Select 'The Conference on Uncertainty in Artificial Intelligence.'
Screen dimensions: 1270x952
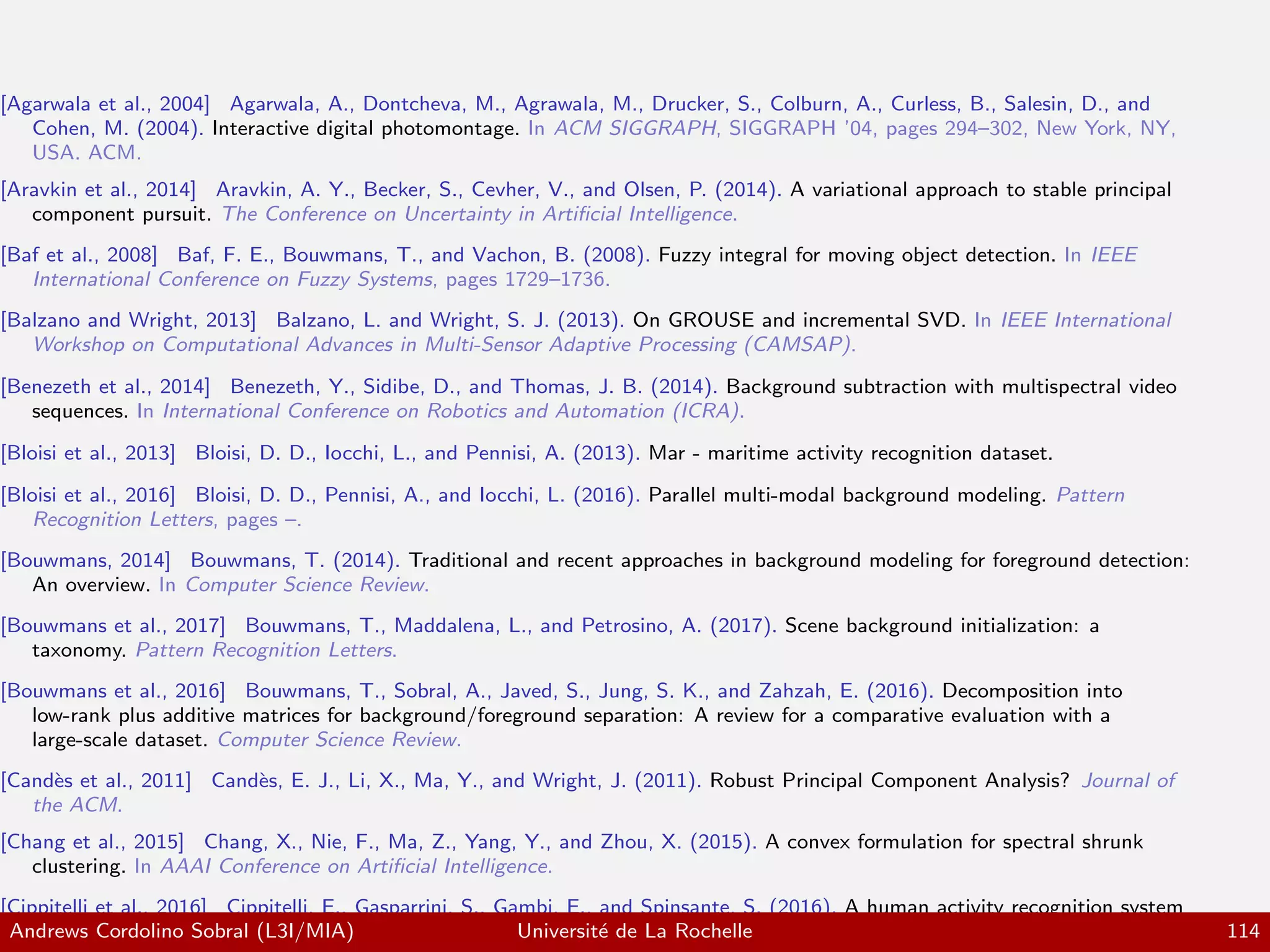(x=480, y=214)
